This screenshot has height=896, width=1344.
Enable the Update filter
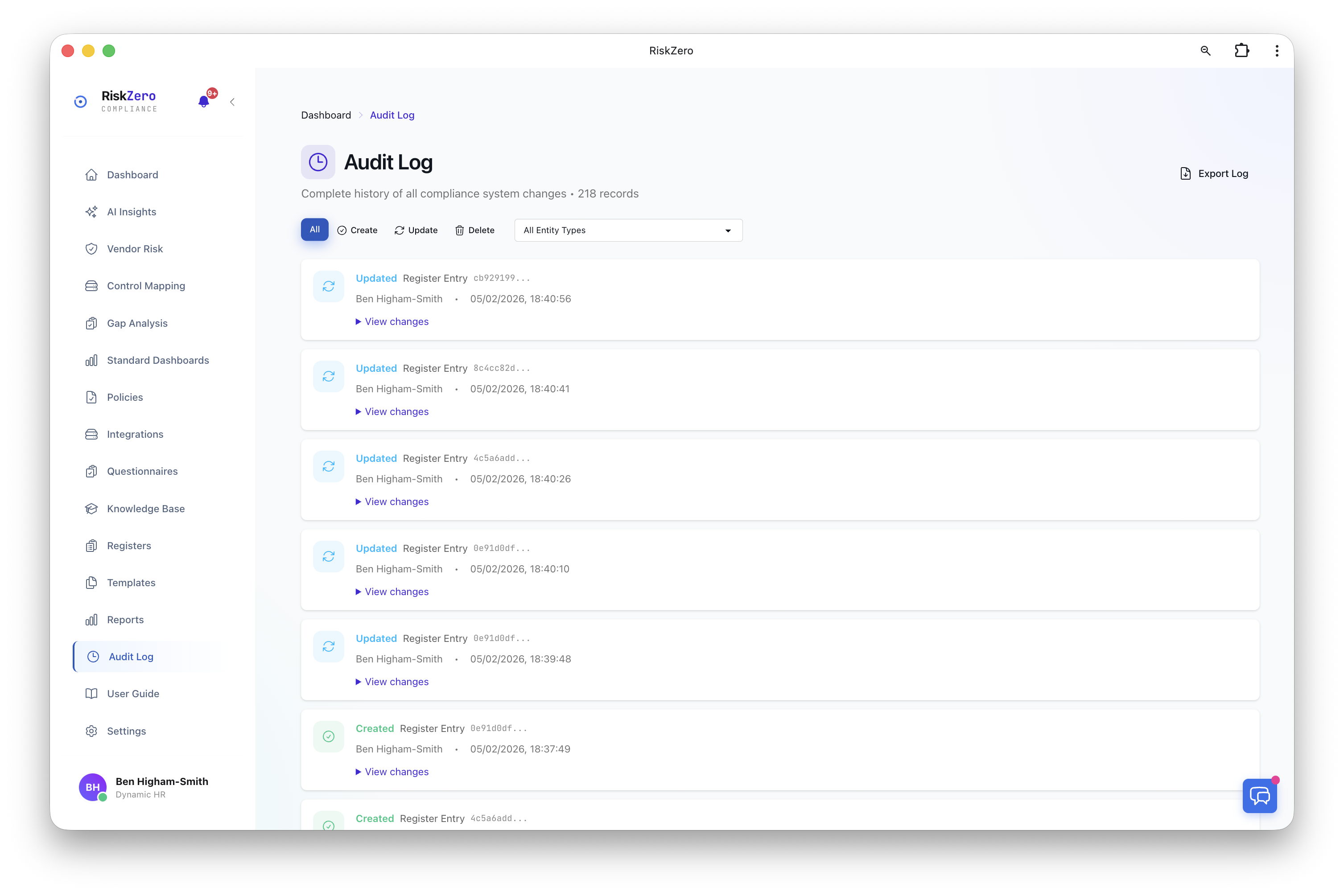click(416, 230)
